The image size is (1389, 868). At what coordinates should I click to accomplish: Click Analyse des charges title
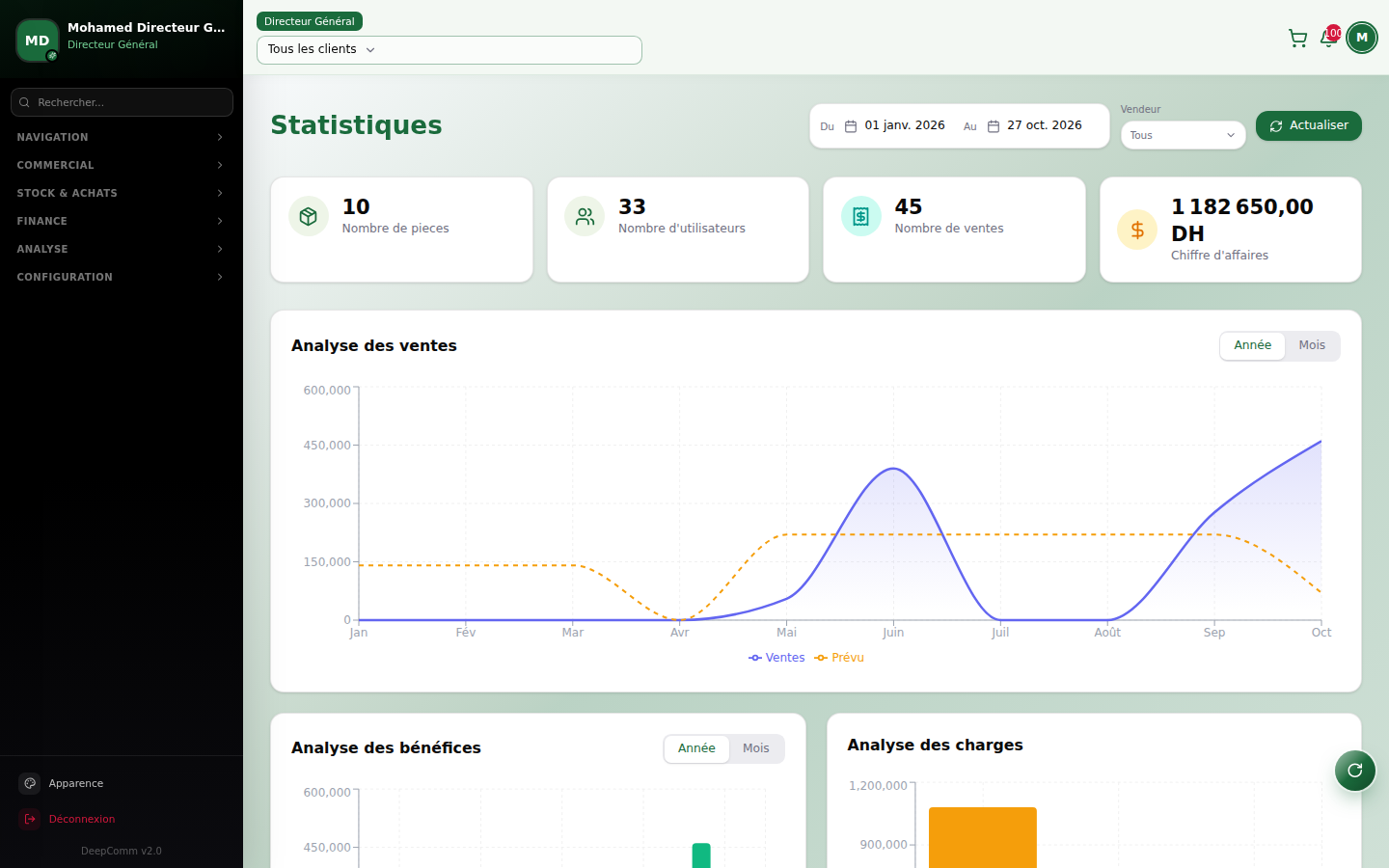point(935,745)
